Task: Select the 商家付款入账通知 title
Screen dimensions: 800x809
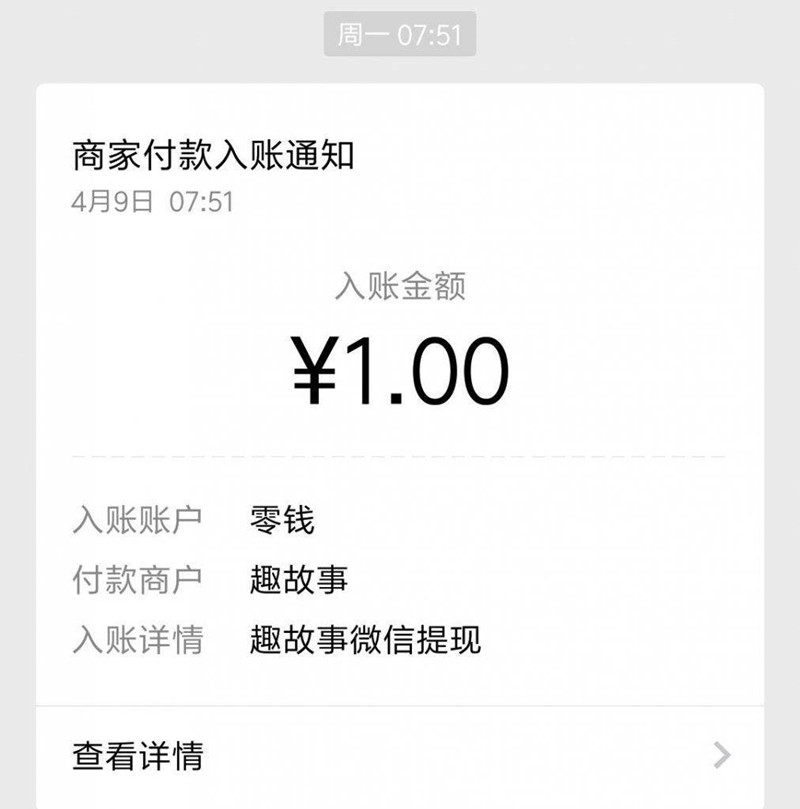Action: 213,155
